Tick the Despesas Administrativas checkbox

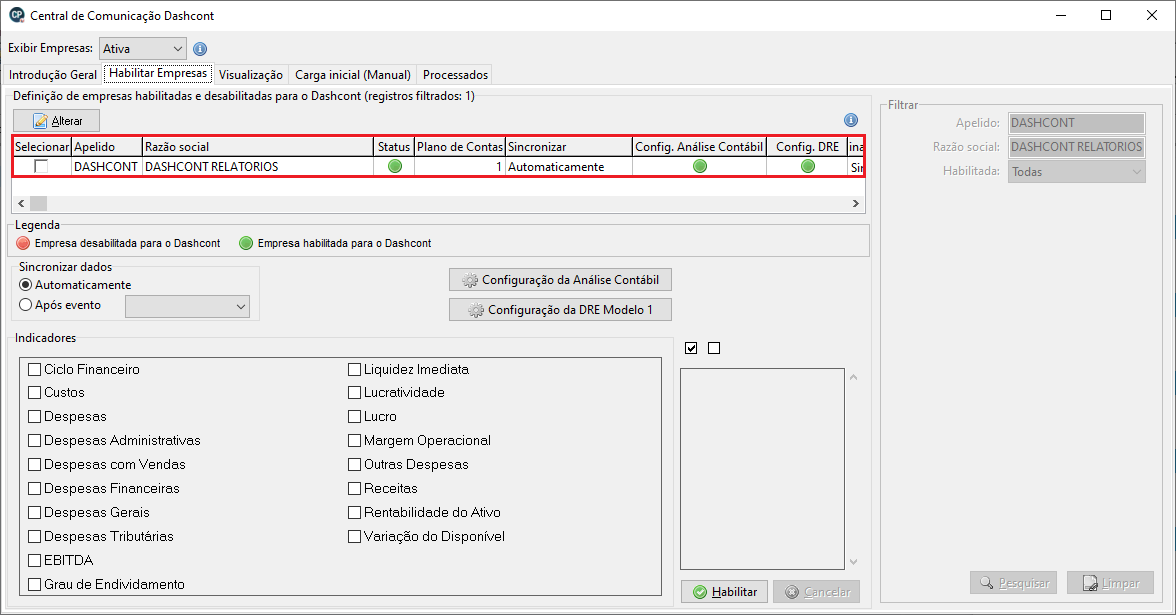pos(34,441)
